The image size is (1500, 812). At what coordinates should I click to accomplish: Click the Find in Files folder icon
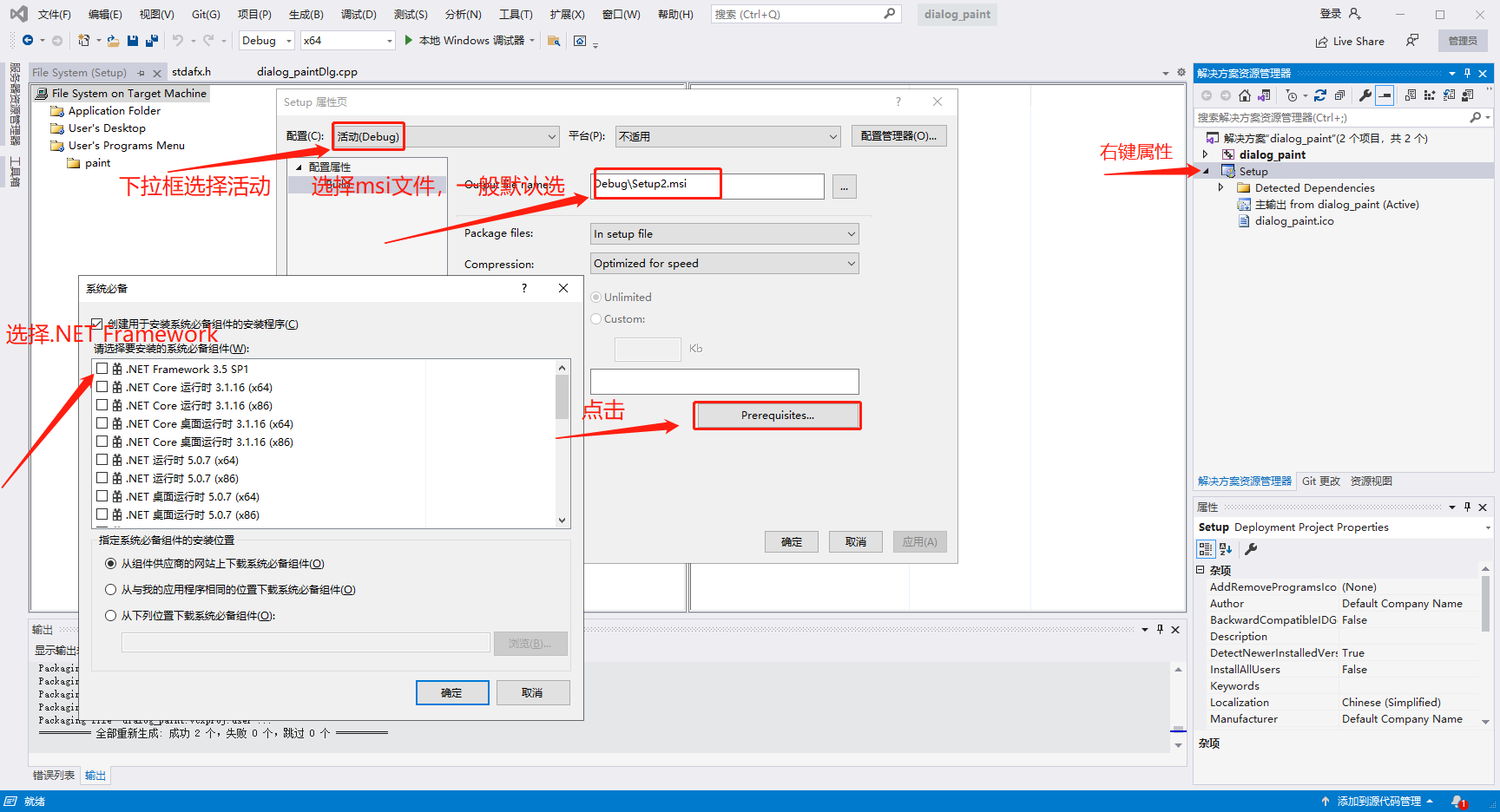[554, 41]
